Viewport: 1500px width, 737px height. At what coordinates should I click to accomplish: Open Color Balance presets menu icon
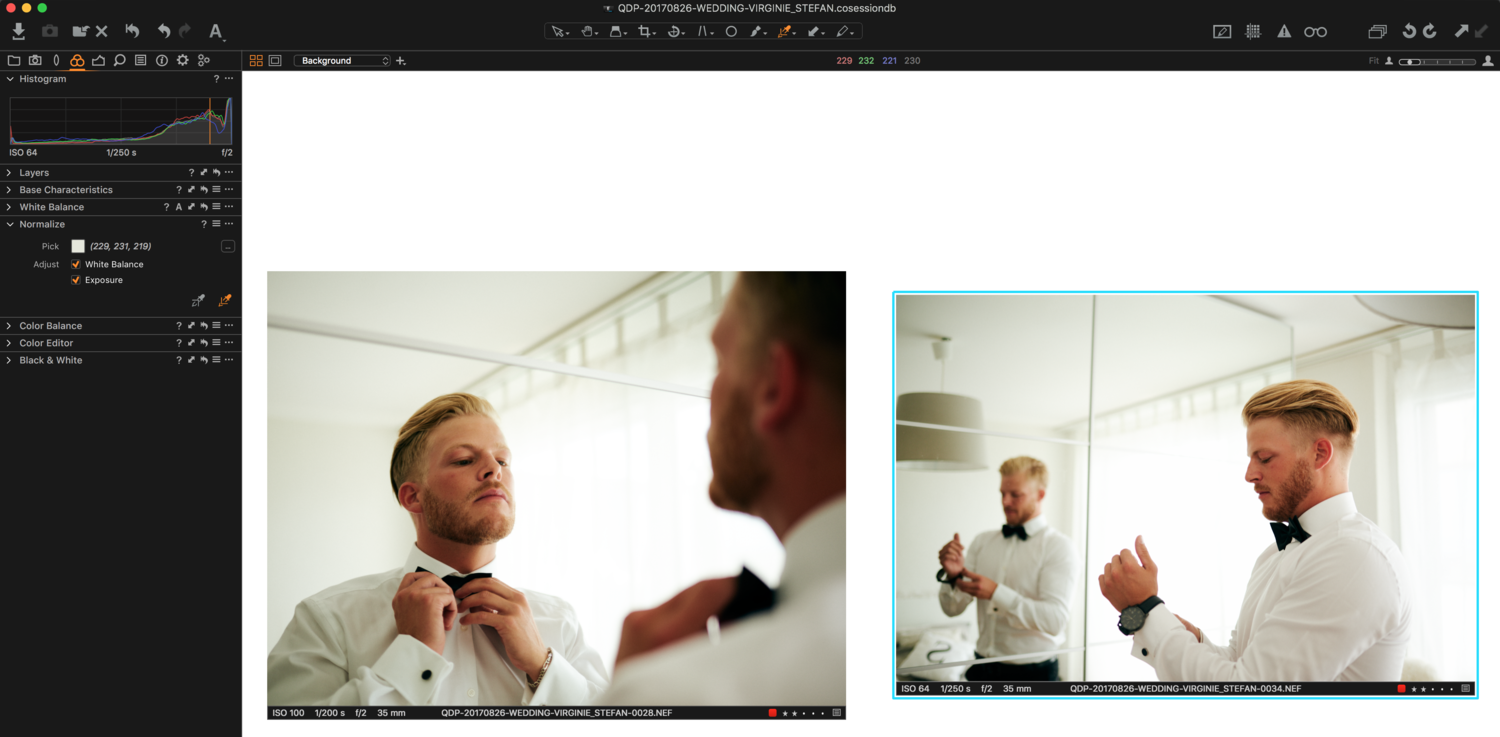pyautogui.click(x=216, y=325)
